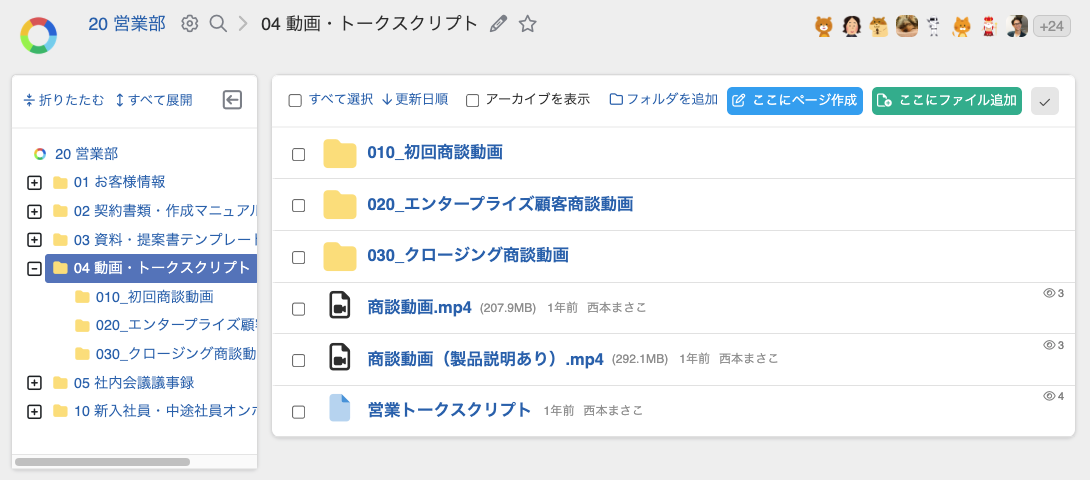Star the 04 動画・トークスクリプト folder
Viewport: 1090px width, 480px height.
click(528, 24)
